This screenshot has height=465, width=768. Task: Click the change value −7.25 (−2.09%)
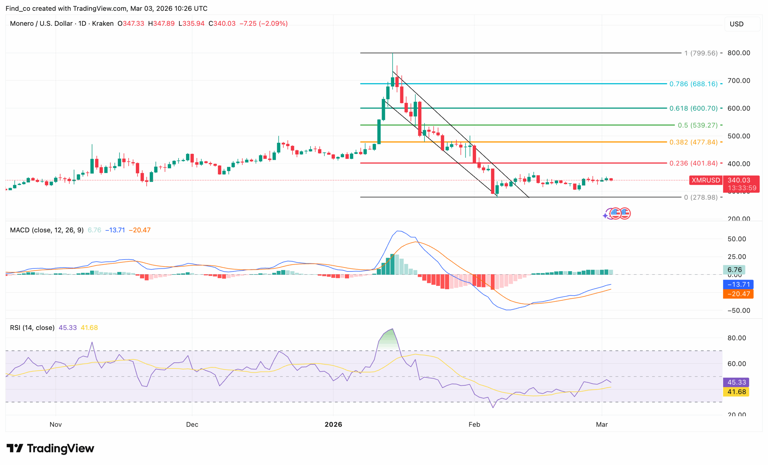264,24
